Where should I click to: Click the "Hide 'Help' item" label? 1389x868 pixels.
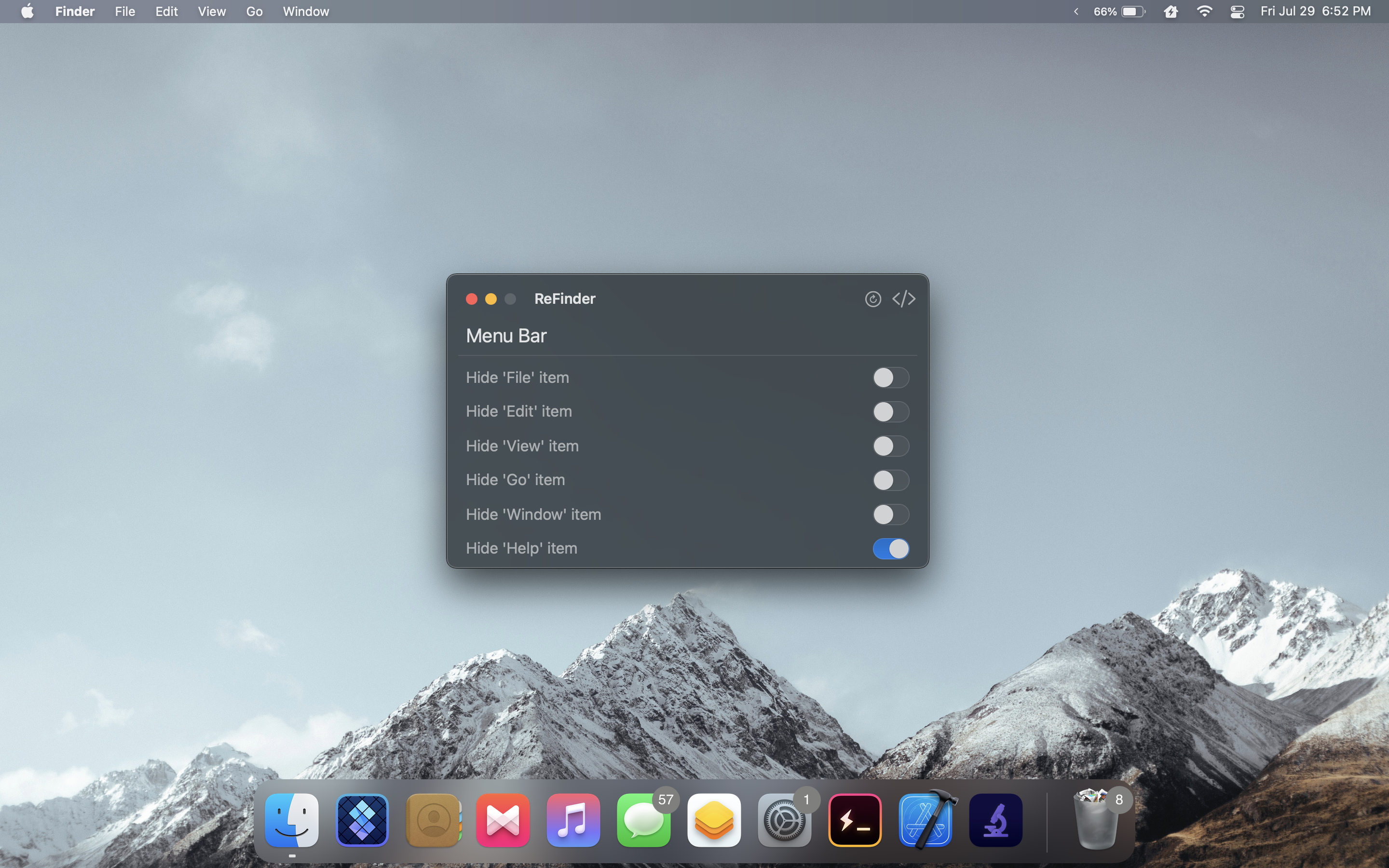522,548
